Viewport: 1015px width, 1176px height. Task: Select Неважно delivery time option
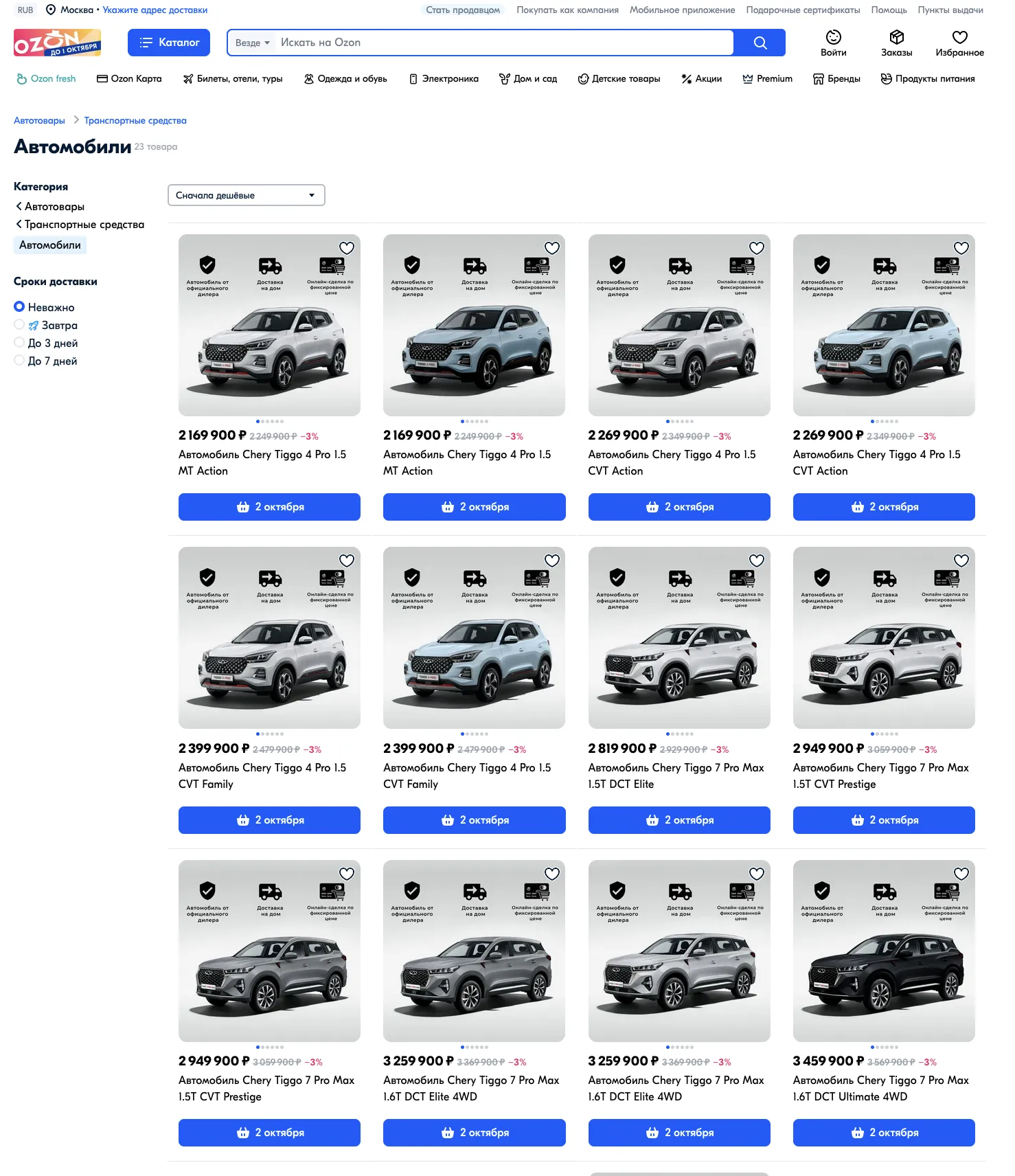pyautogui.click(x=19, y=307)
